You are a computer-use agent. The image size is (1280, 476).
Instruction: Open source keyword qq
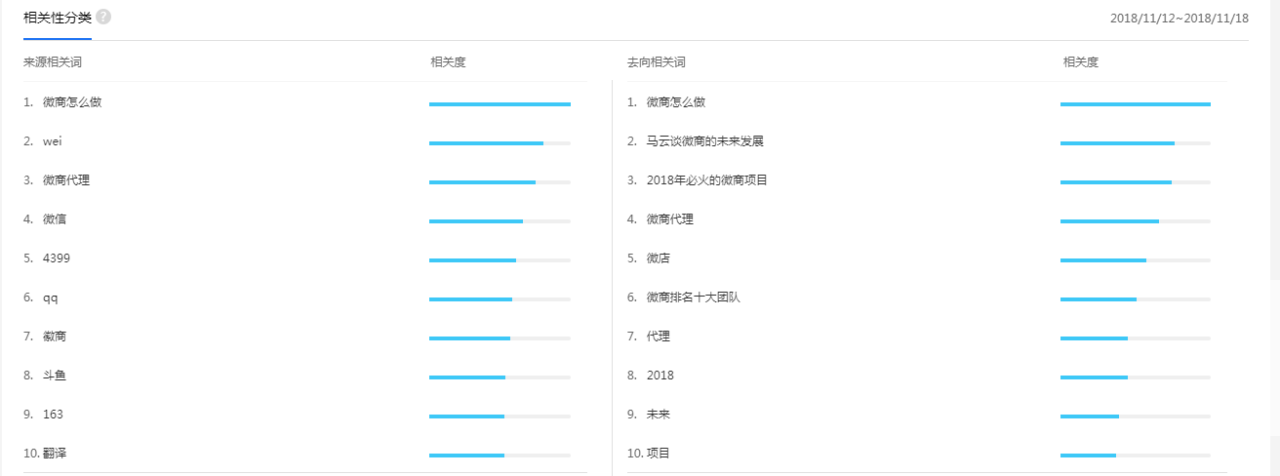pos(51,297)
